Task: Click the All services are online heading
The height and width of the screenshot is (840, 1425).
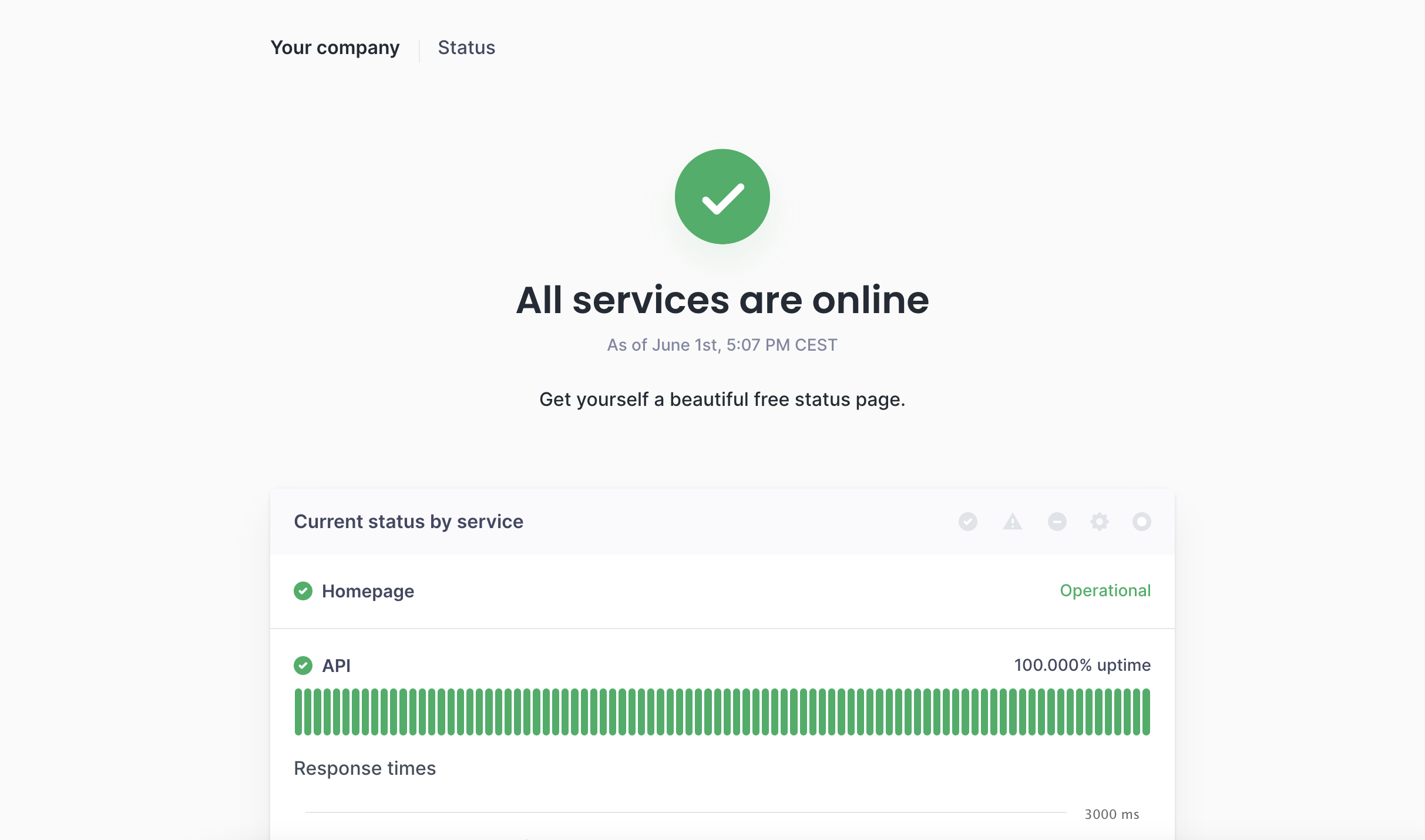Action: tap(722, 300)
